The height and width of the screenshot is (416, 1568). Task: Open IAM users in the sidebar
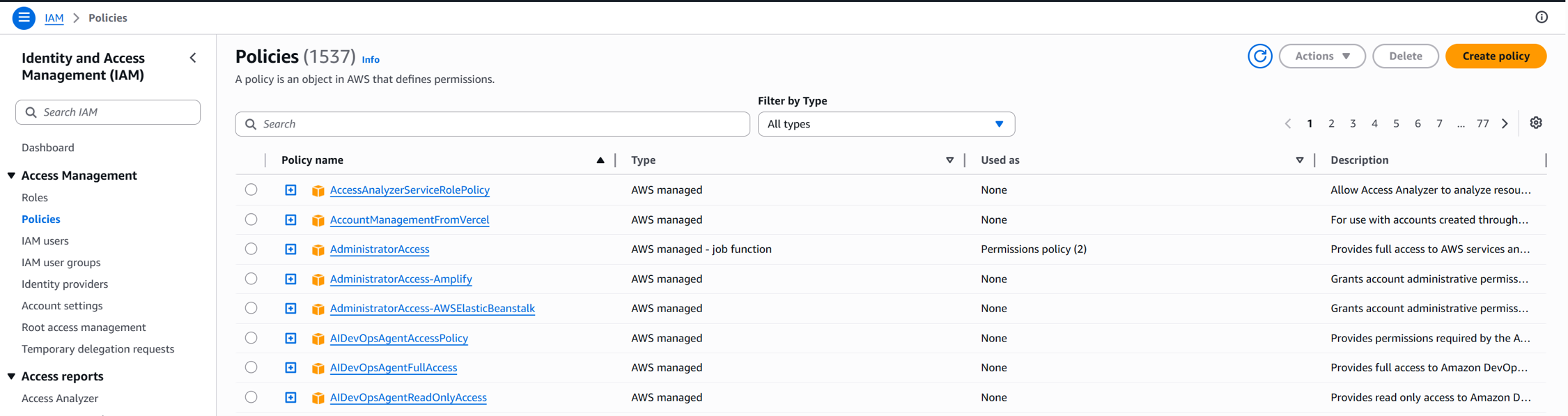point(45,241)
